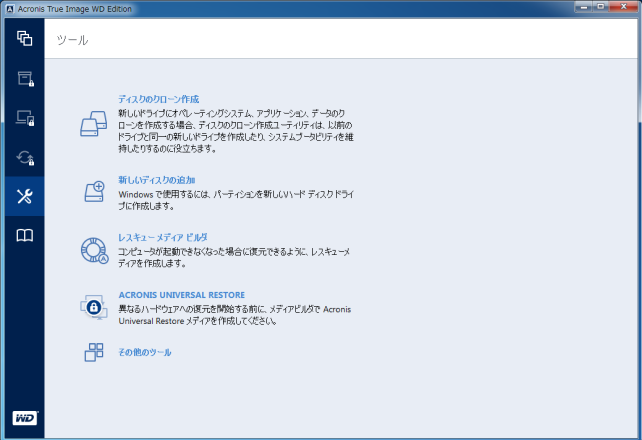Screen dimensions: 642x440
Task: Open the Help book sidebar icon
Action: (x=25, y=235)
